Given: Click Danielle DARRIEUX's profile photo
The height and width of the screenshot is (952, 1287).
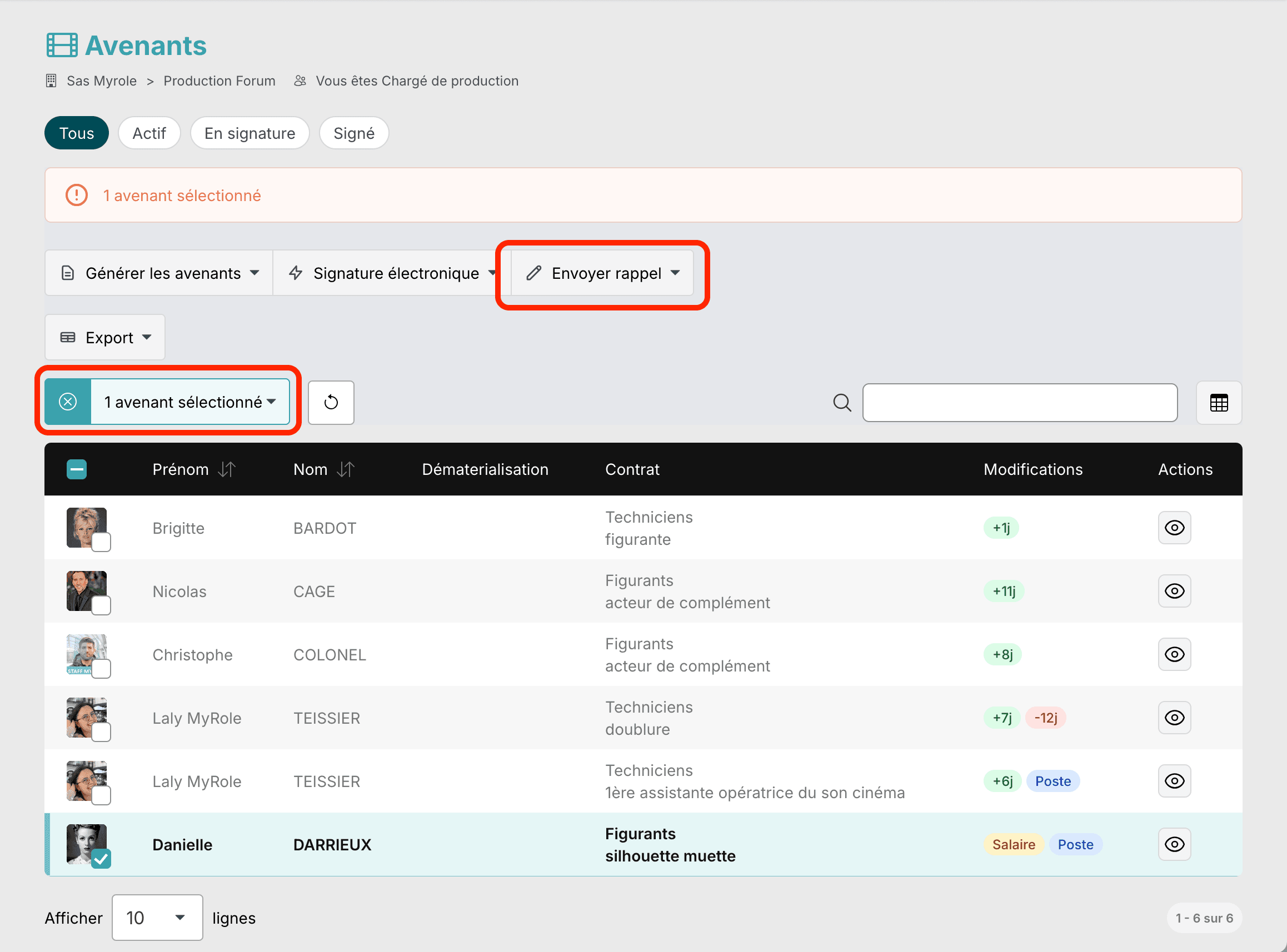Looking at the screenshot, I should tap(87, 844).
